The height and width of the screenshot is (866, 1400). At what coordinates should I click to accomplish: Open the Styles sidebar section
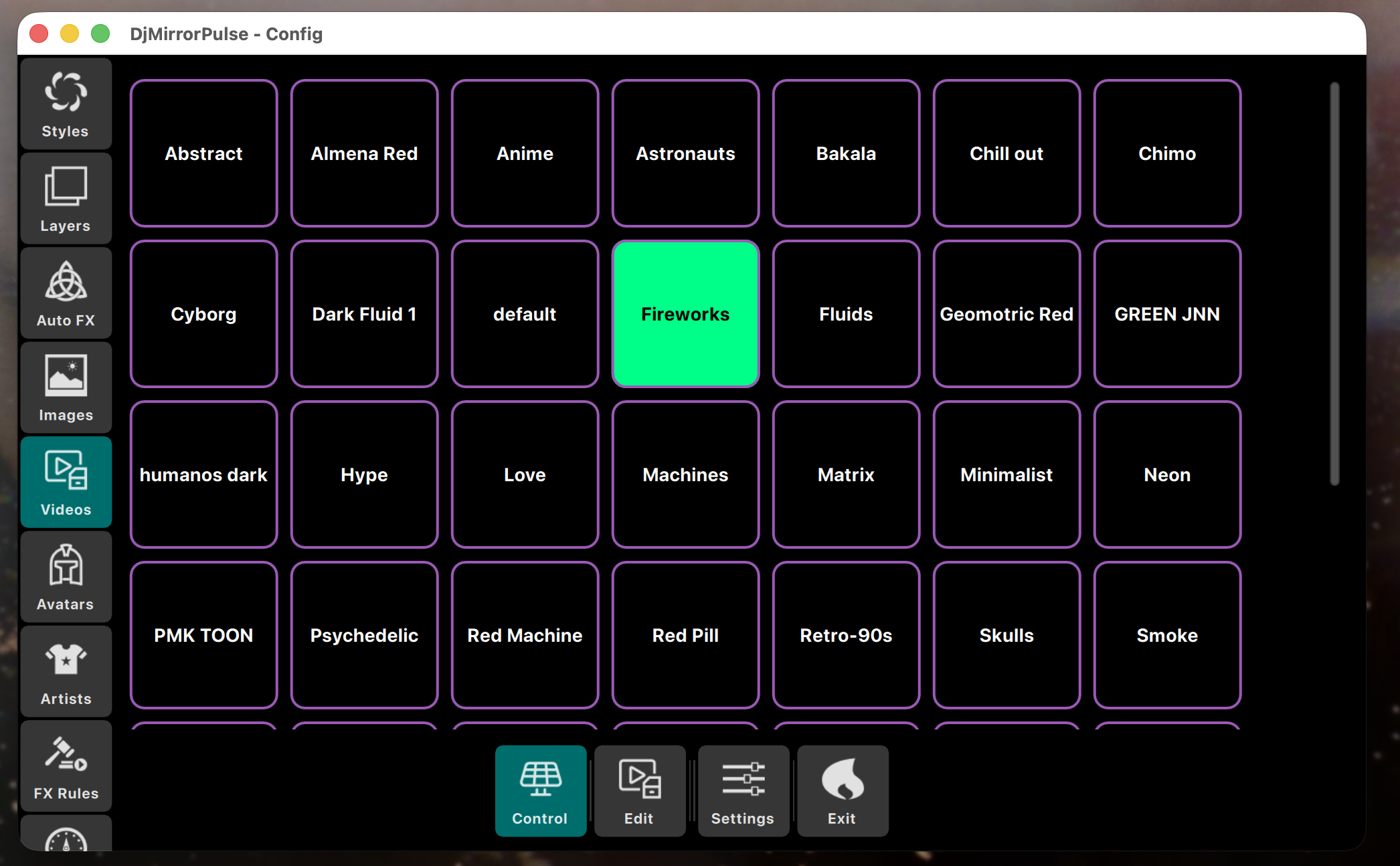(66, 104)
